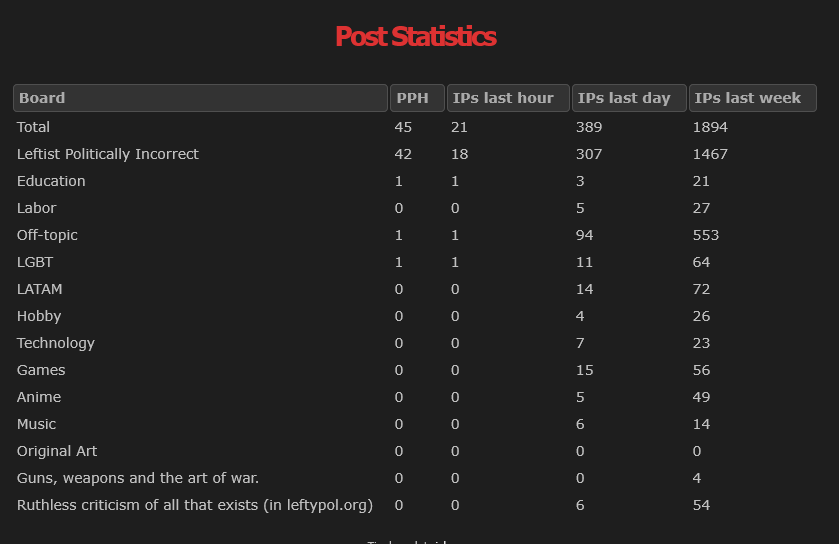This screenshot has height=544, width=839.
Task: Open the Leftist Politically Incorrect board
Action: point(108,154)
